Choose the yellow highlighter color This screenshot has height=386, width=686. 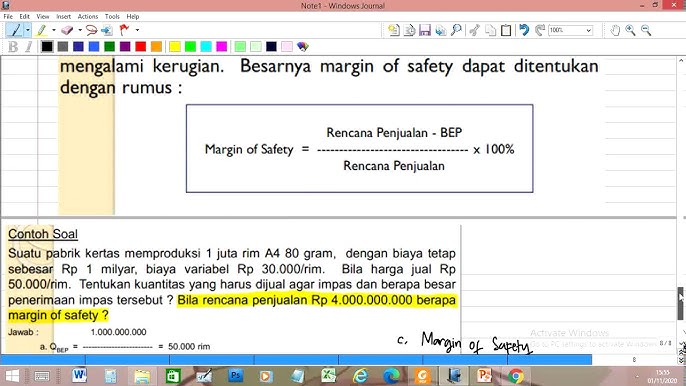(x=175, y=46)
